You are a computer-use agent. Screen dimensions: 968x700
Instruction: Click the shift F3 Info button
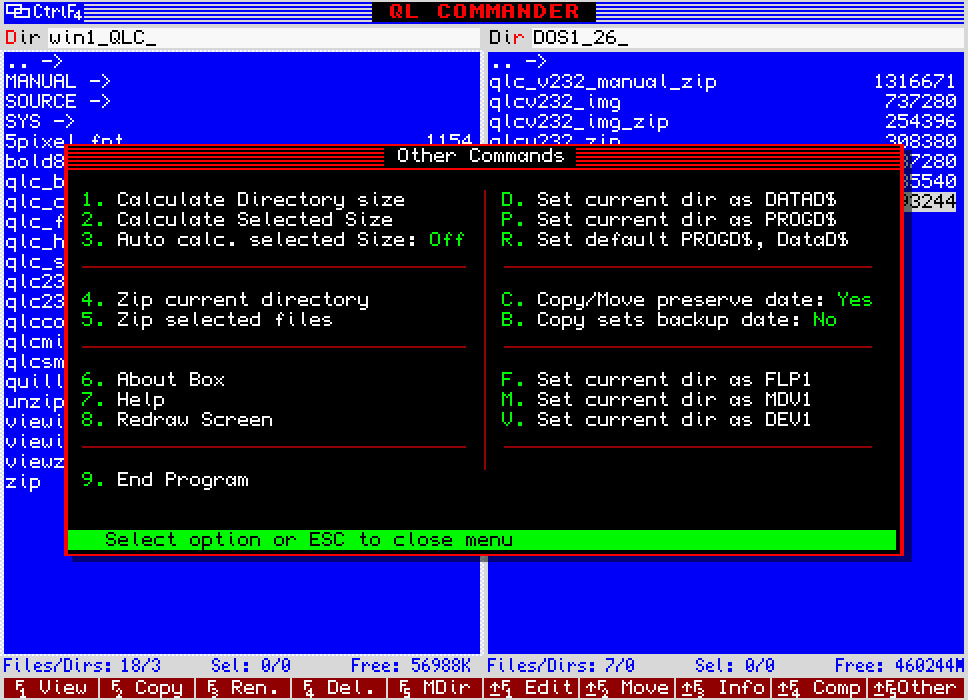point(724,688)
